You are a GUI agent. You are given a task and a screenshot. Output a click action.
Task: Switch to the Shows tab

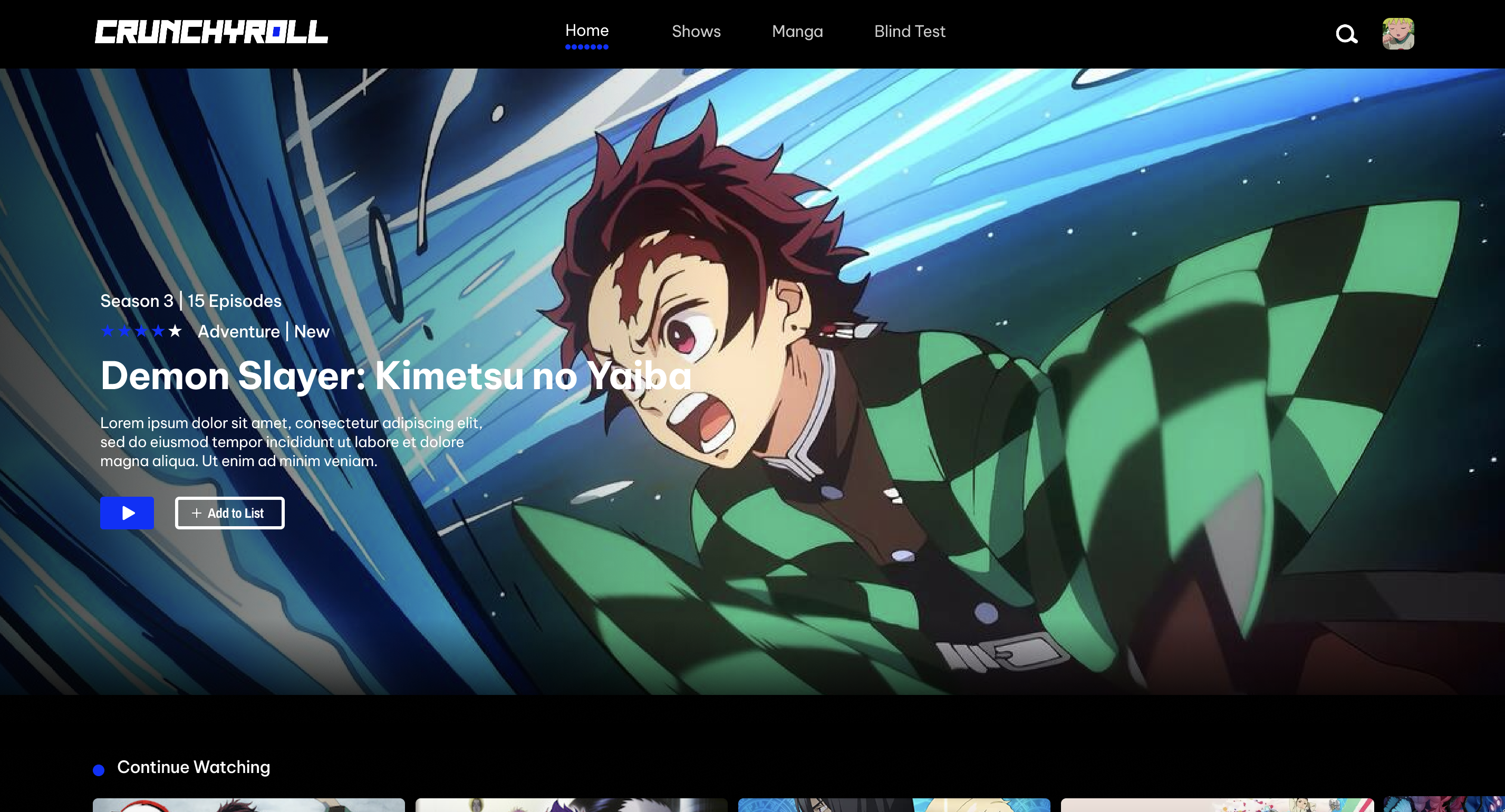click(696, 32)
